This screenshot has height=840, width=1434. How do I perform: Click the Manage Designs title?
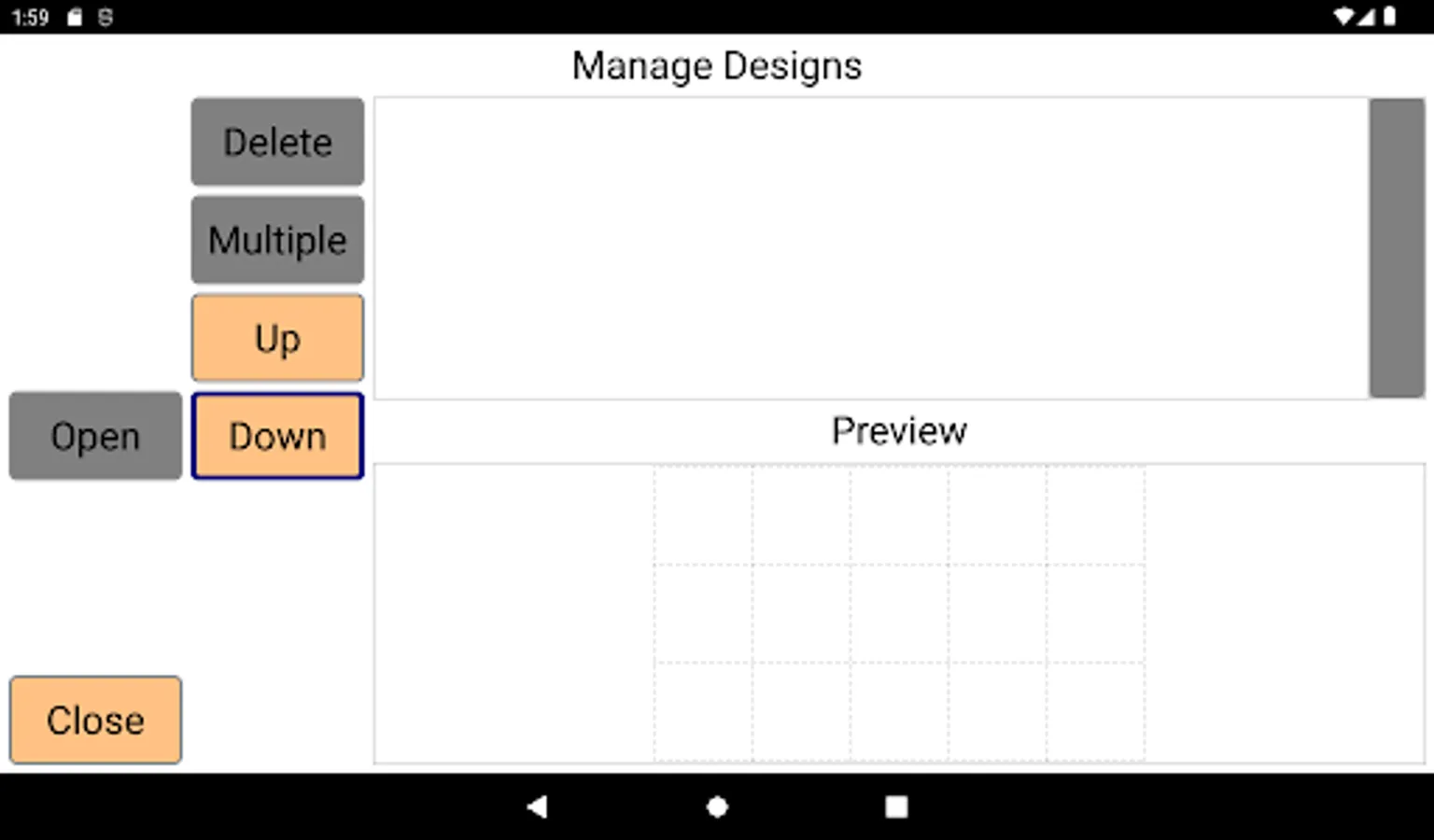[716, 66]
